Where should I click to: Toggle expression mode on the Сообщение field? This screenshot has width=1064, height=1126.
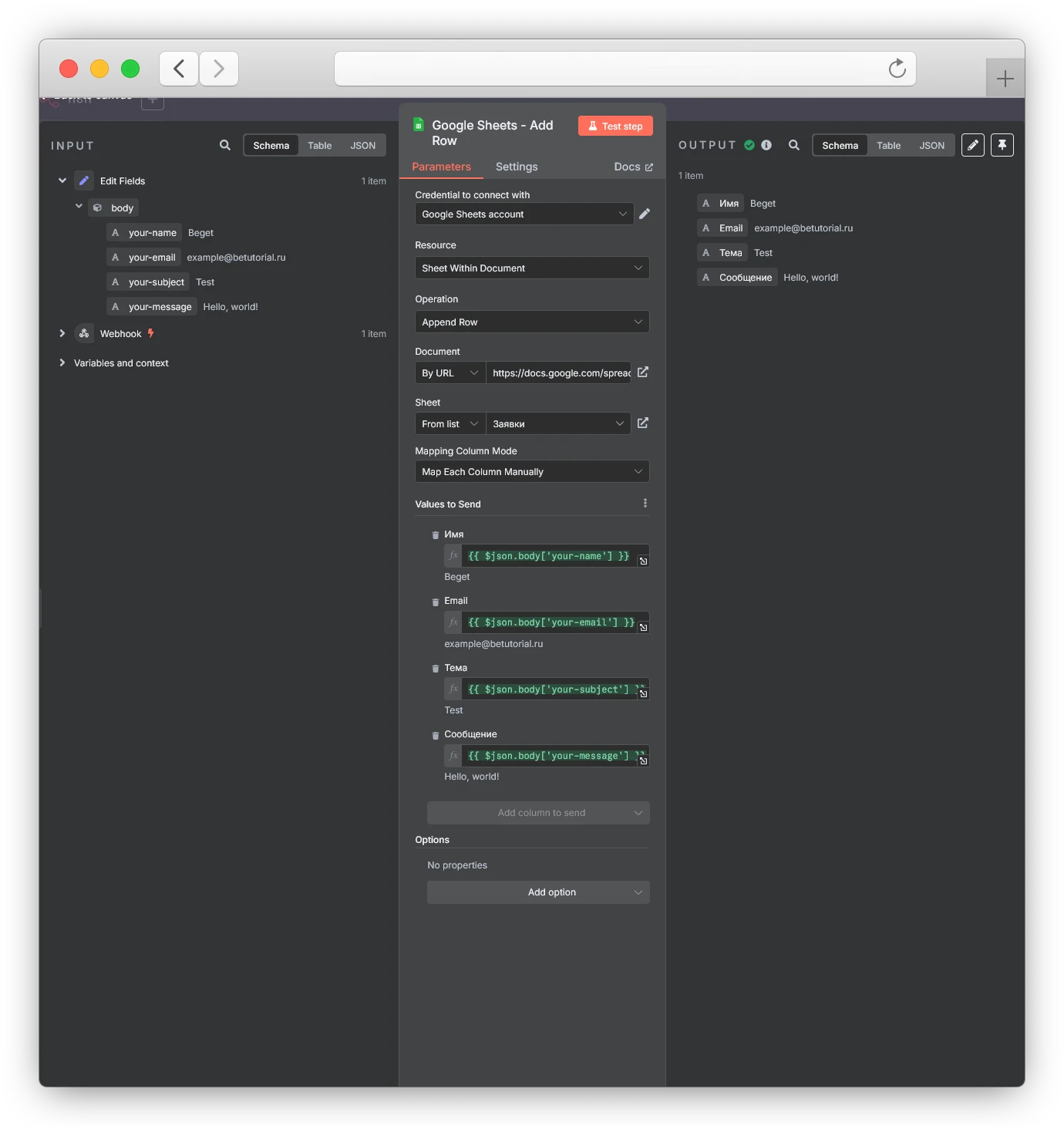[x=453, y=755]
